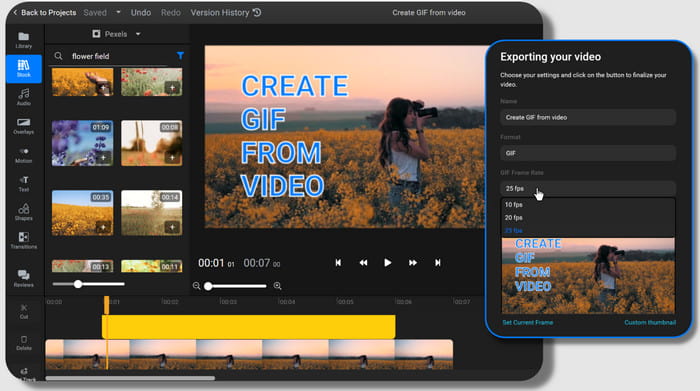Viewport: 700px width, 391px height.
Task: Click the version history clock icon
Action: pyautogui.click(x=257, y=12)
